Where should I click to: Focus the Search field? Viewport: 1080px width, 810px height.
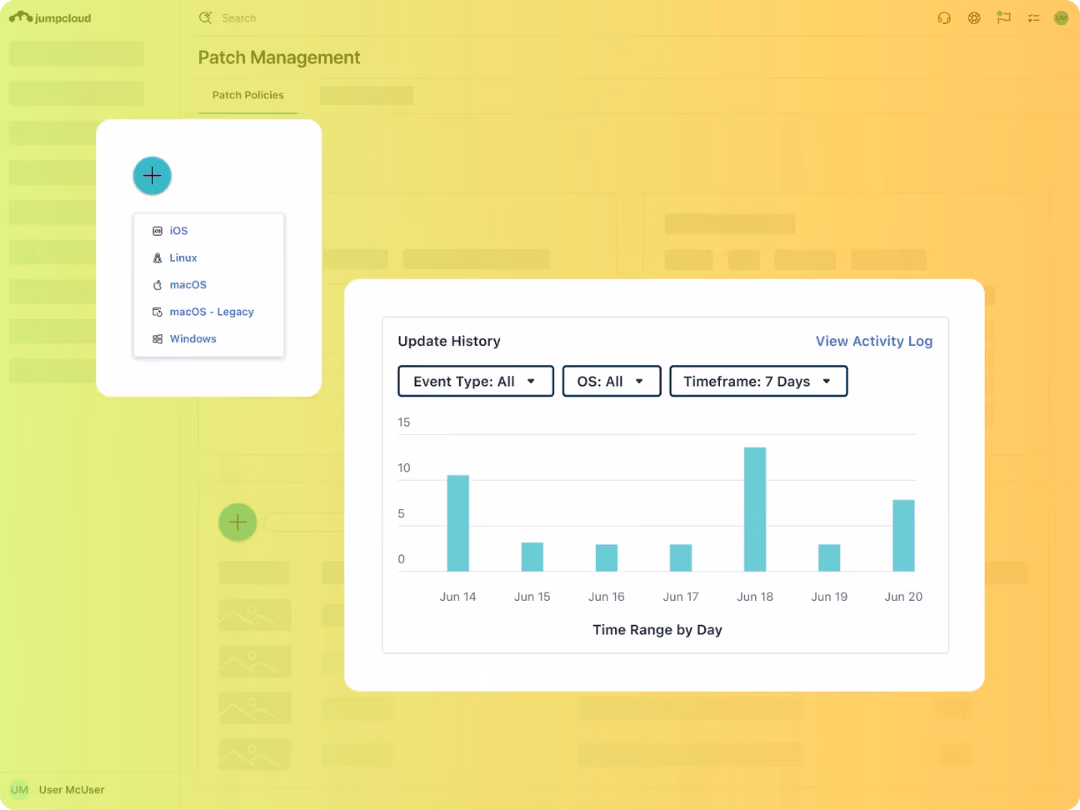coord(238,18)
